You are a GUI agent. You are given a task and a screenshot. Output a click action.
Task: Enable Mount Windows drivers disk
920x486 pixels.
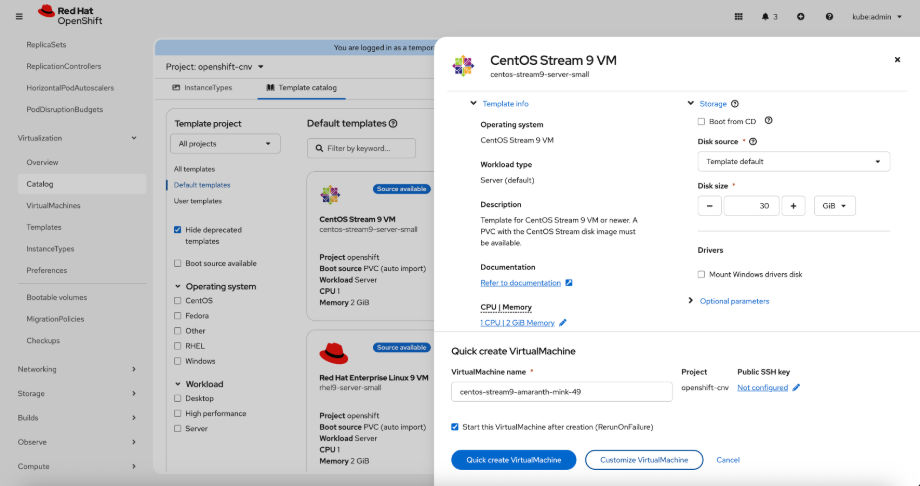(701, 274)
